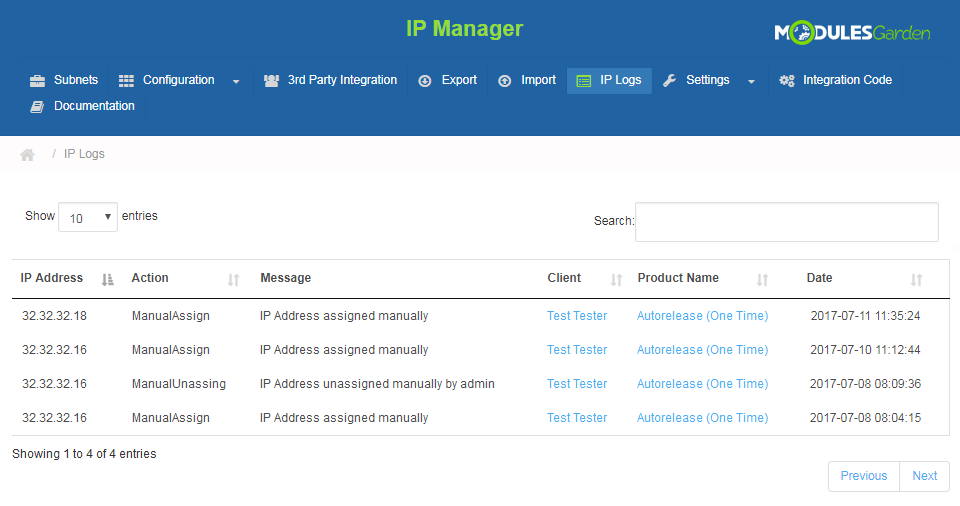
Task: Open the Configuration menu item
Action: 179,80
